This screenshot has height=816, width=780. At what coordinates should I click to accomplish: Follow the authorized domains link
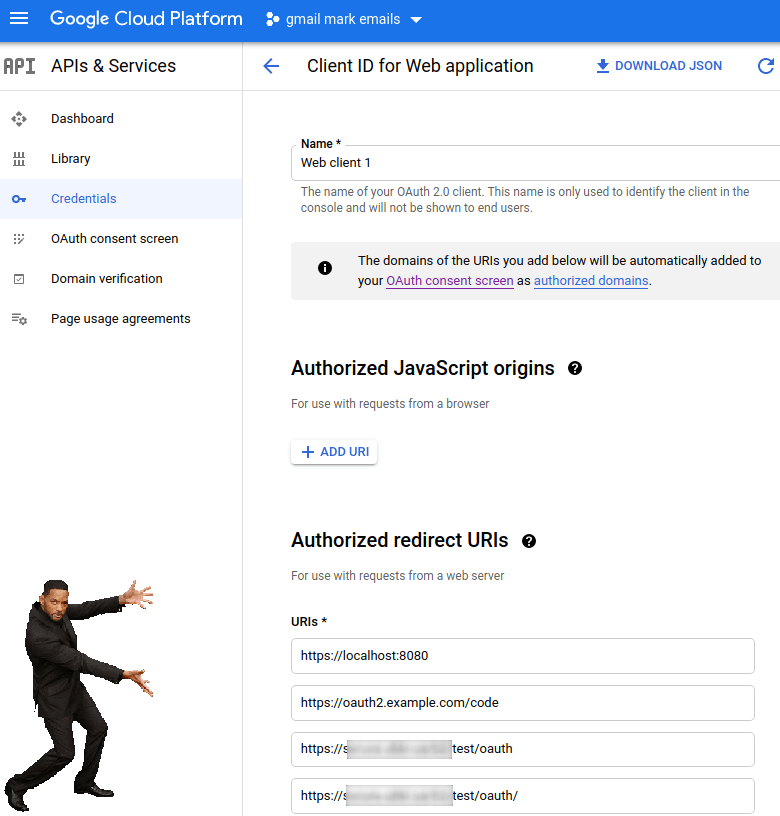(x=591, y=280)
